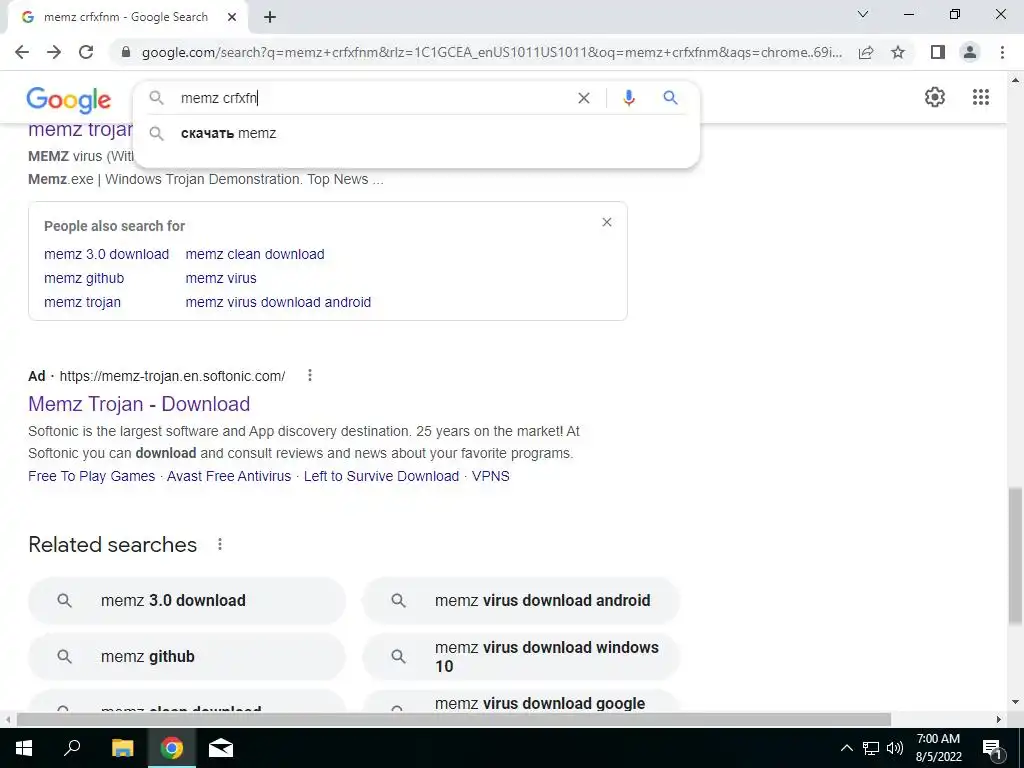Click the blue magnifier search button
1024x768 pixels.
(670, 98)
